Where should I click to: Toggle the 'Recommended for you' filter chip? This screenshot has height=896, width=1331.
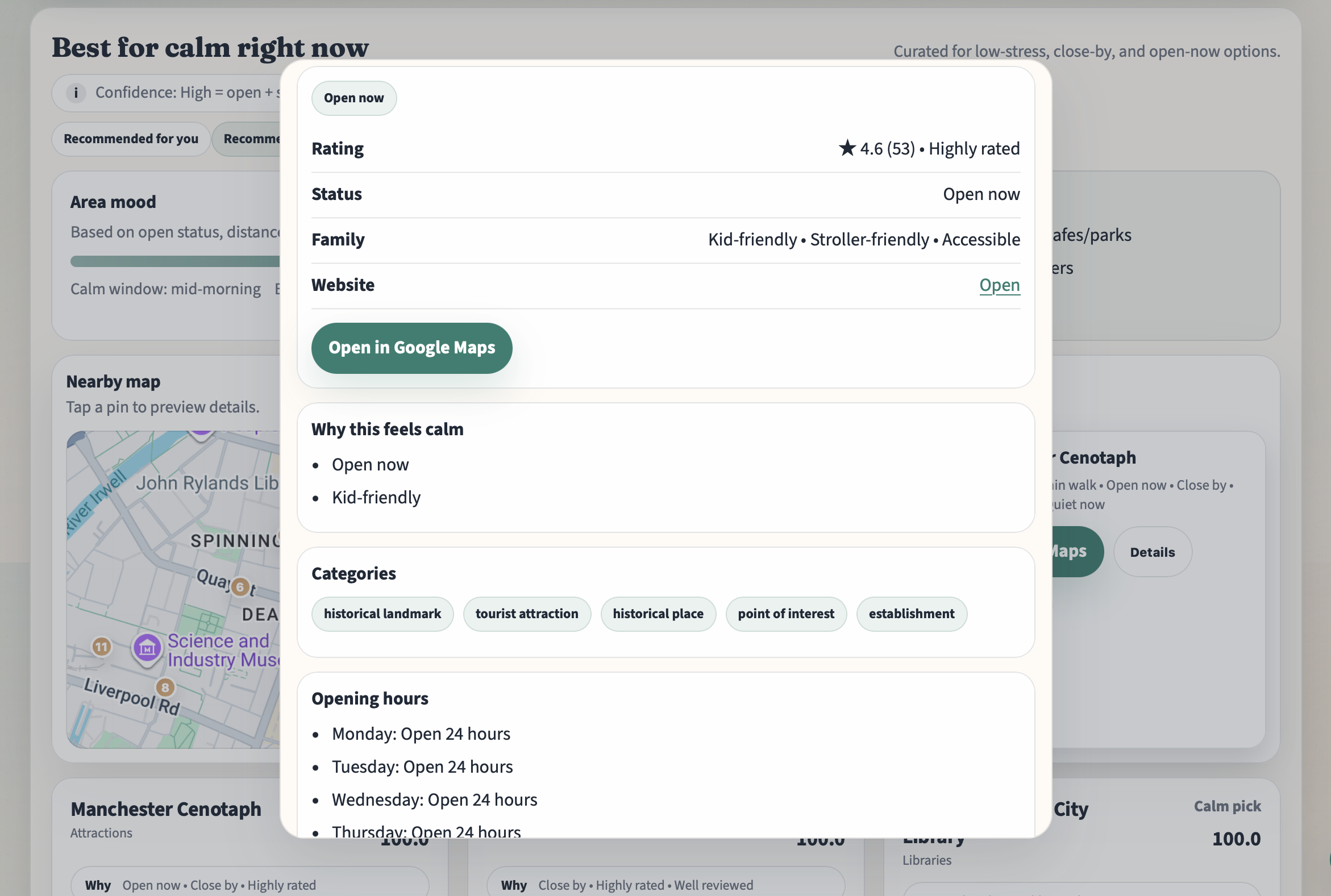(131, 139)
